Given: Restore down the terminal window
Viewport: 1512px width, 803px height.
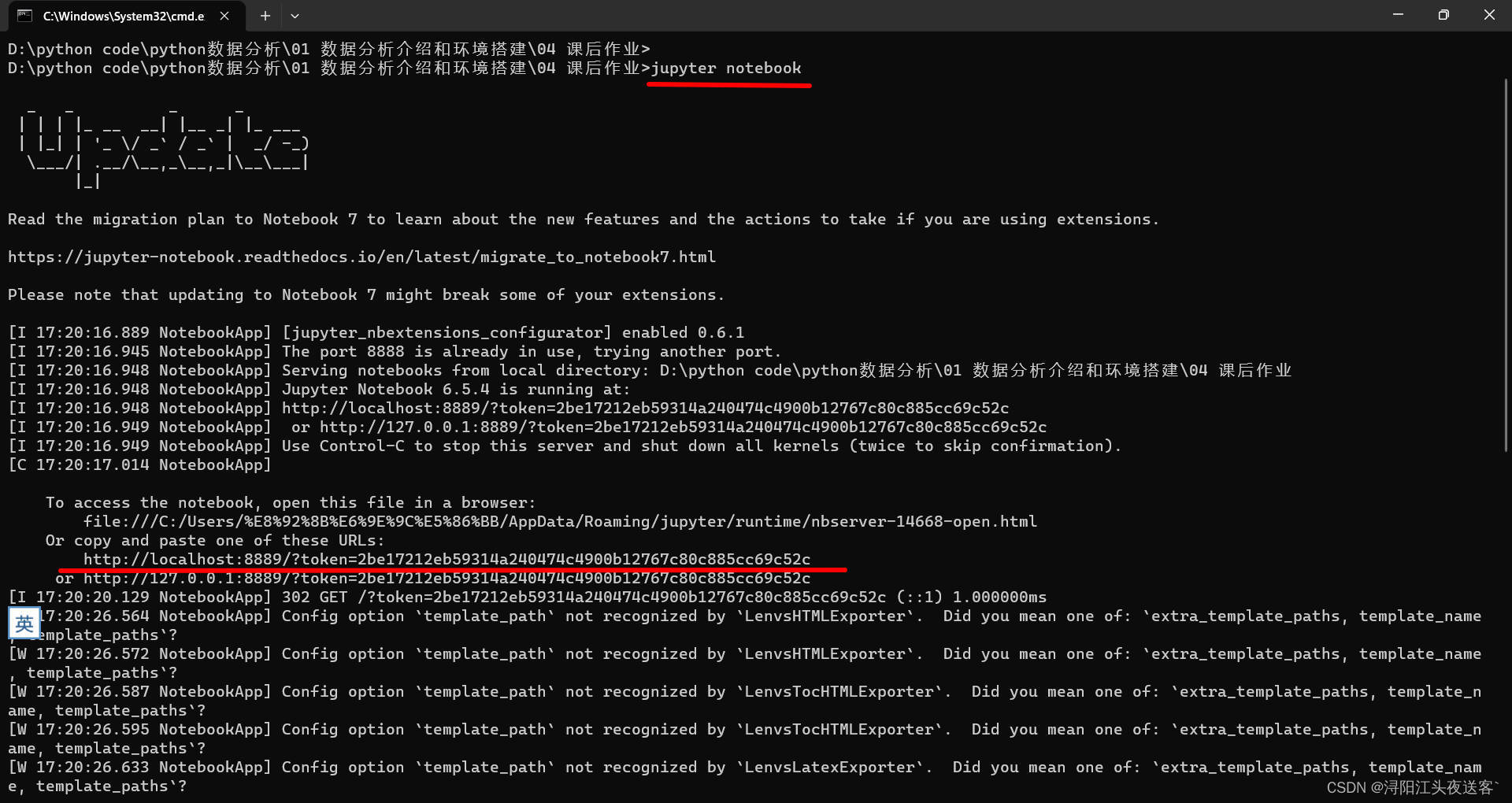Looking at the screenshot, I should click(x=1443, y=15).
